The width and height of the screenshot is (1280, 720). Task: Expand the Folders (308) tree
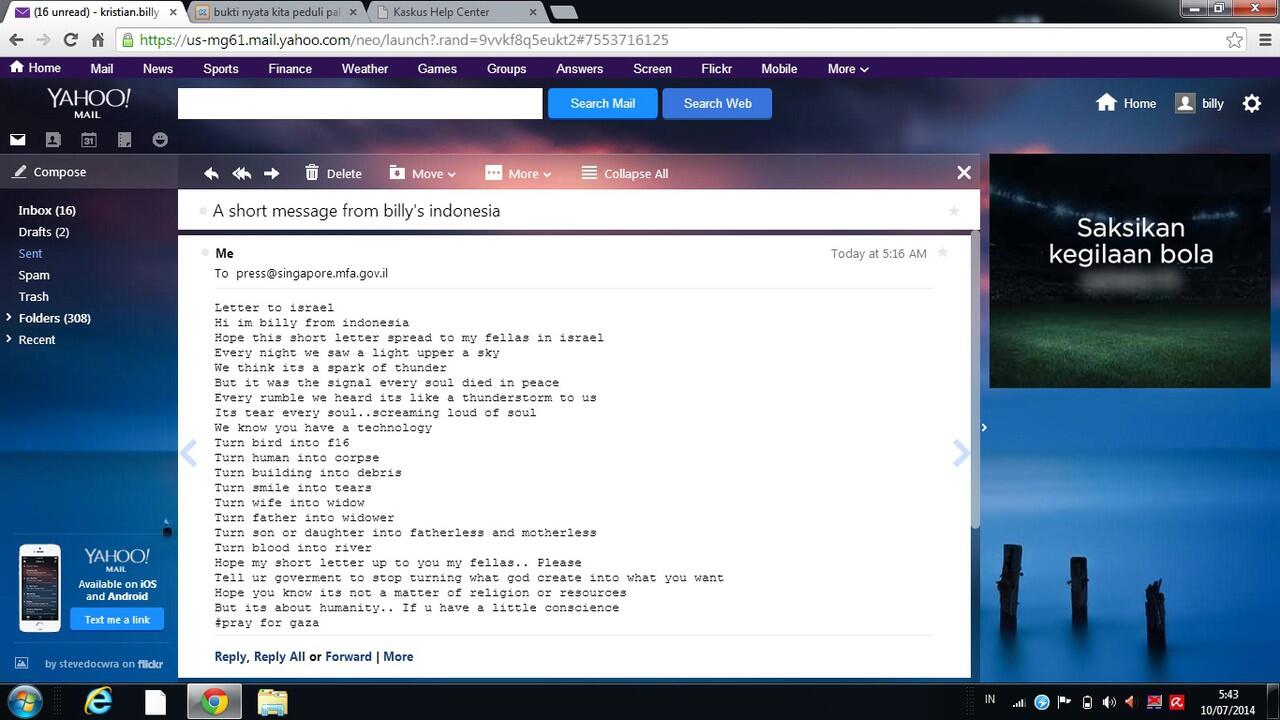[10, 318]
